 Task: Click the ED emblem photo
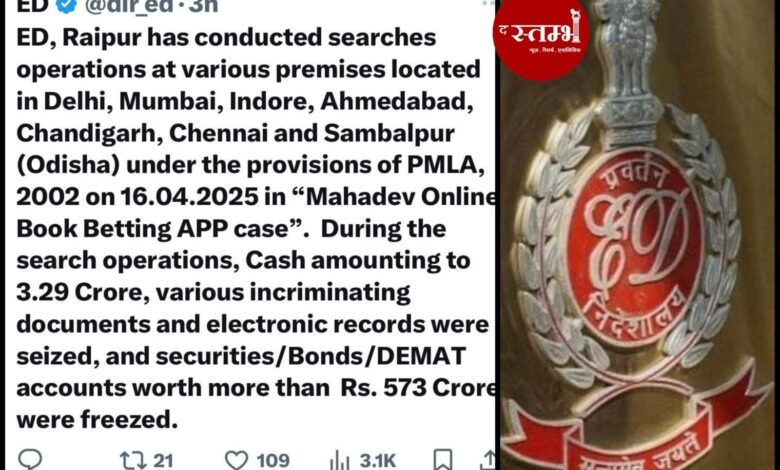(640, 235)
